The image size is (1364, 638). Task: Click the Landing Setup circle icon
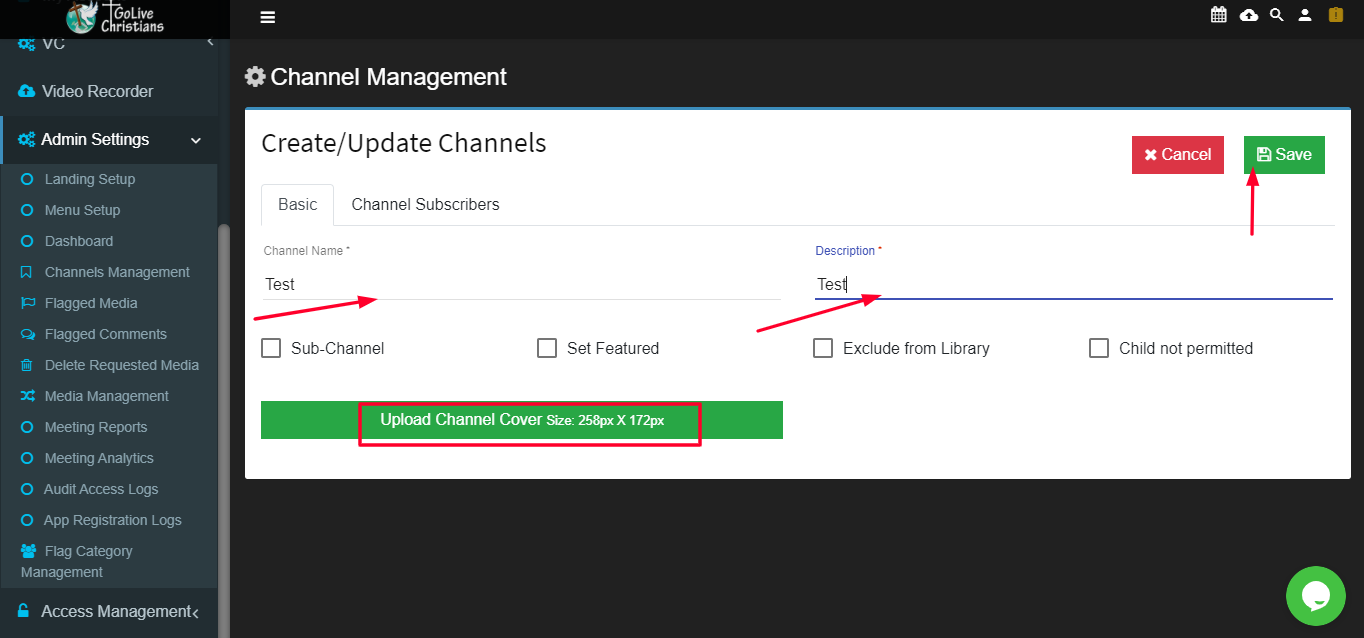pyautogui.click(x=27, y=179)
